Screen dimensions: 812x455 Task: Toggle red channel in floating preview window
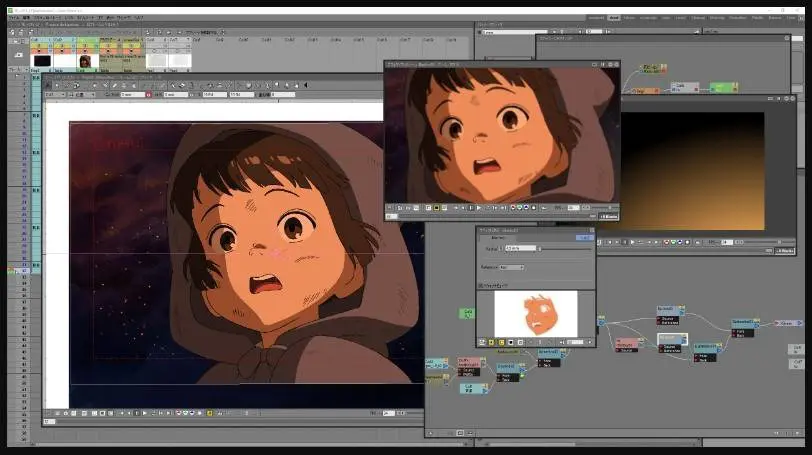pyautogui.click(x=513, y=208)
